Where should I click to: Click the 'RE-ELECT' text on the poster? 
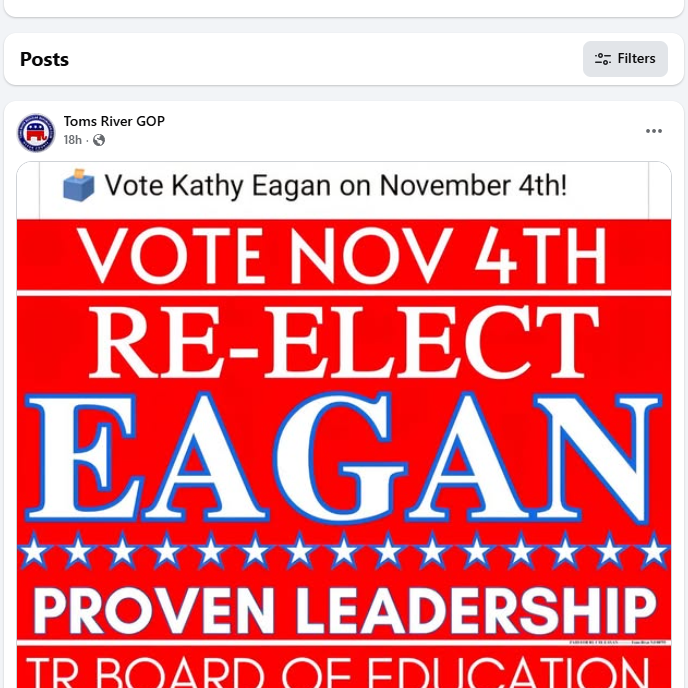(343, 340)
